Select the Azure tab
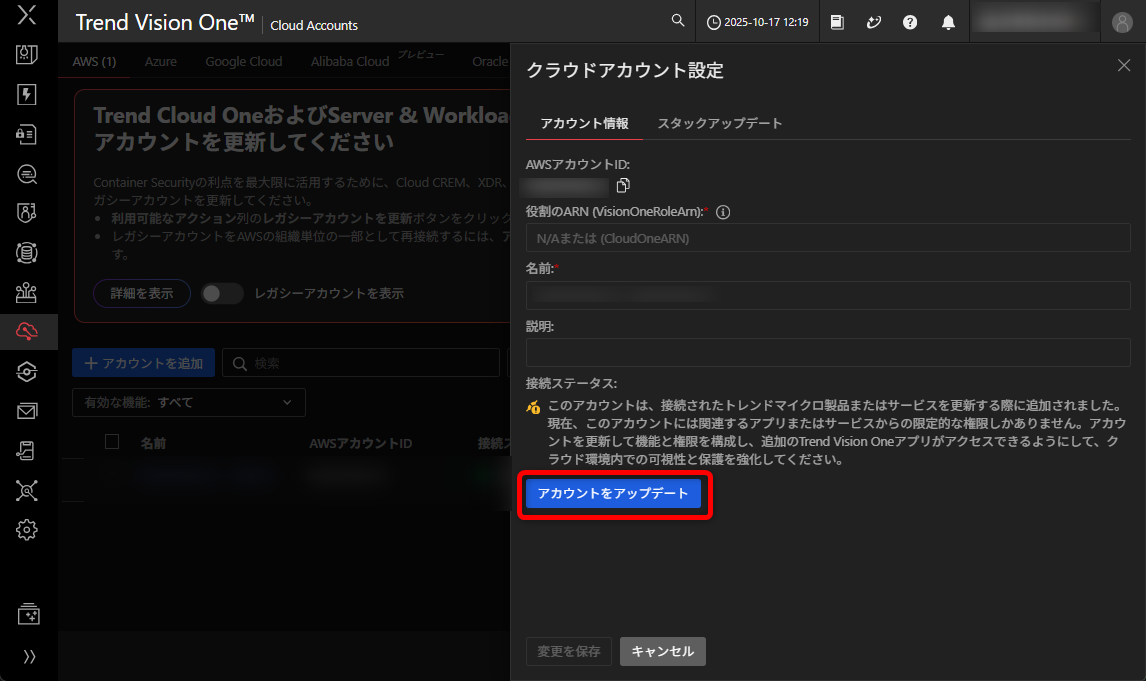 [160, 61]
